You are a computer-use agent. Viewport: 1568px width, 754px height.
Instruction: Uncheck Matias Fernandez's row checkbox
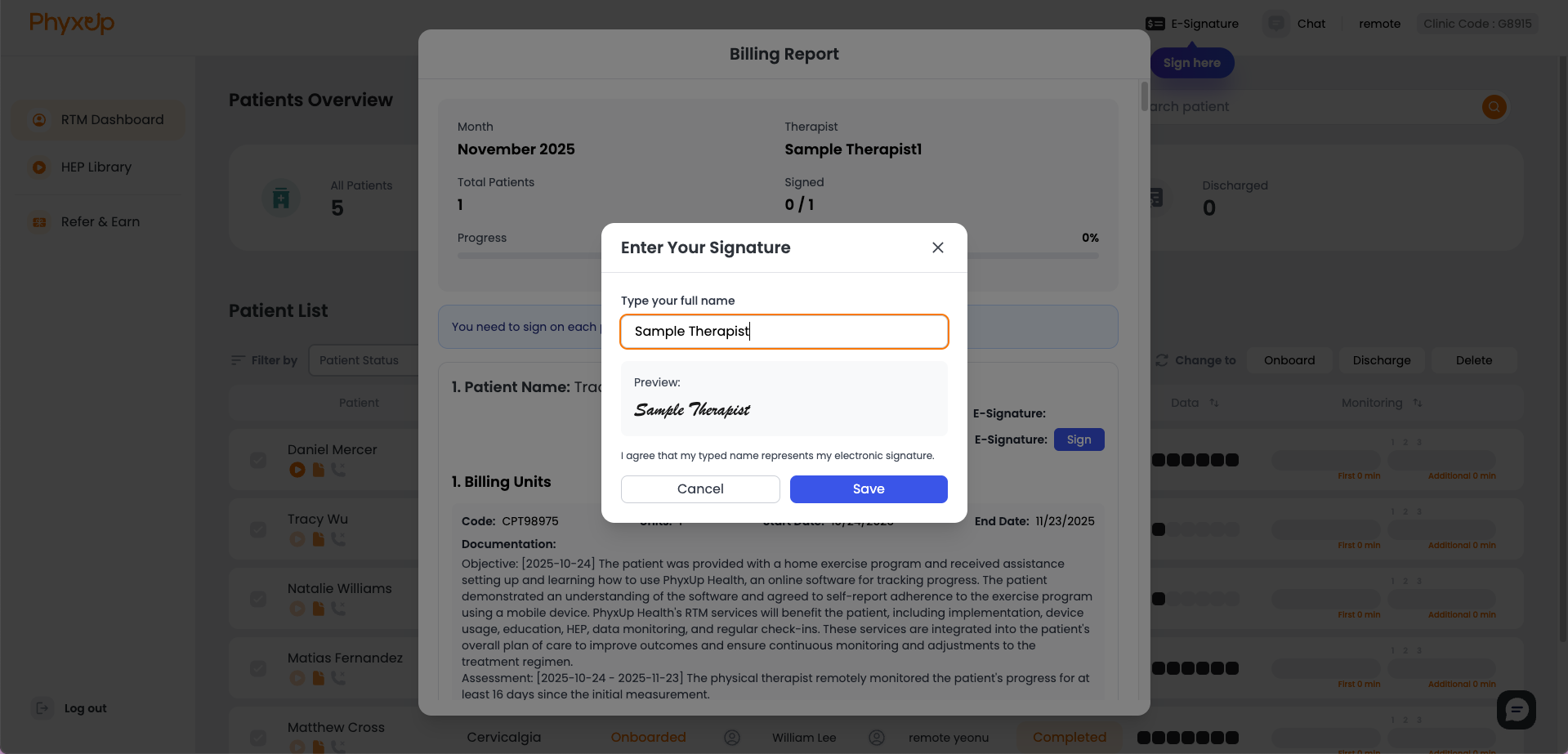(x=258, y=668)
